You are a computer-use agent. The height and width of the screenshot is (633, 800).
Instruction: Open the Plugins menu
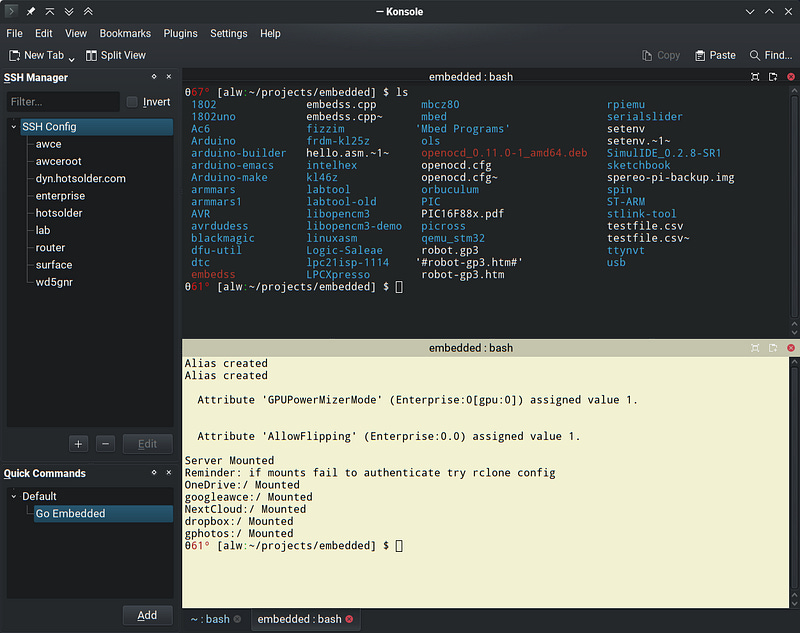click(180, 33)
